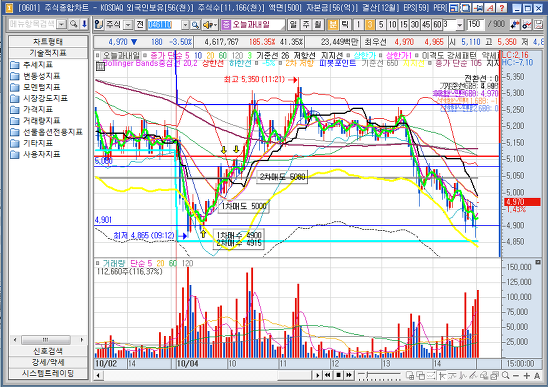Viewport: 548px width, 387px height.
Task: Click the magnifier icon beside menu search
Action: point(73,24)
